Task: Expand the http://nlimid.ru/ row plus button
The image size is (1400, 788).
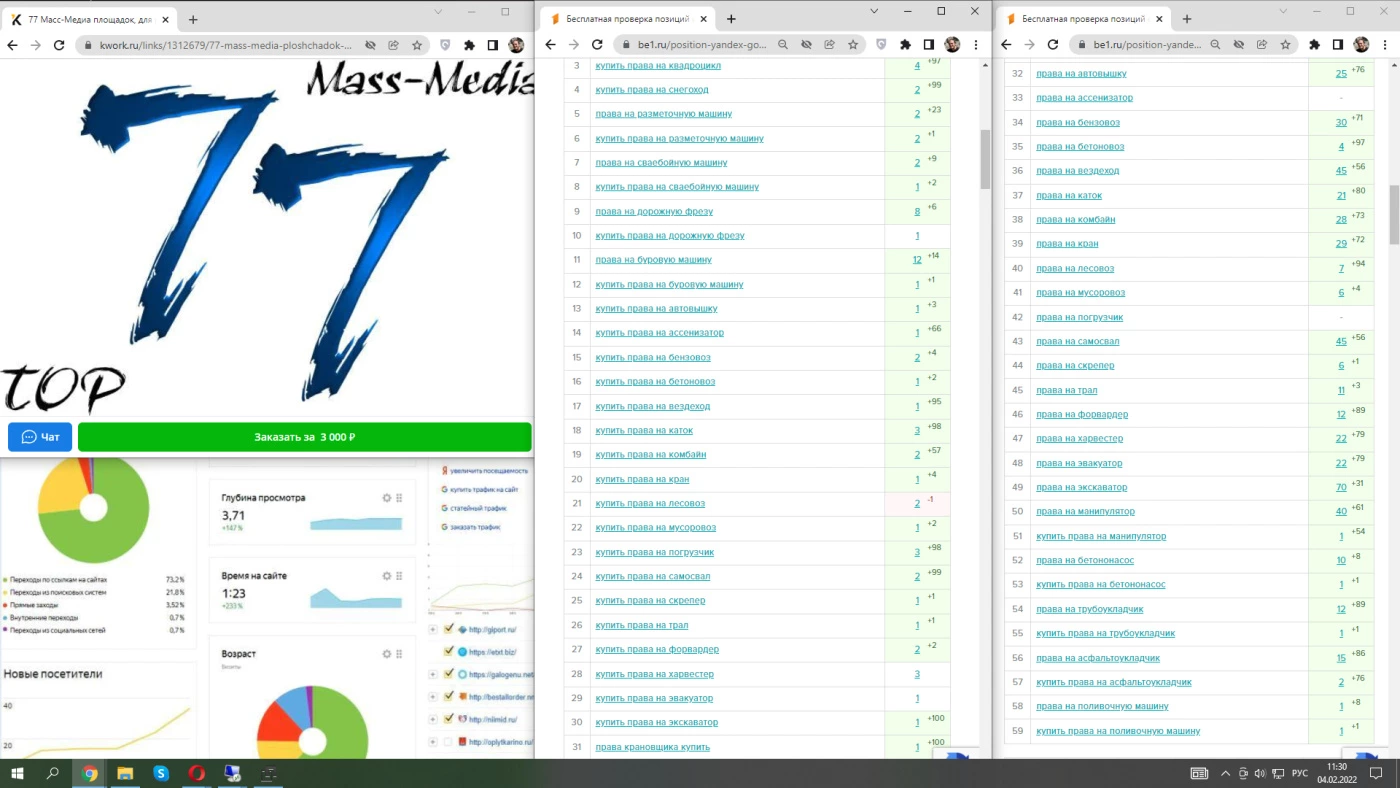Action: tap(433, 720)
